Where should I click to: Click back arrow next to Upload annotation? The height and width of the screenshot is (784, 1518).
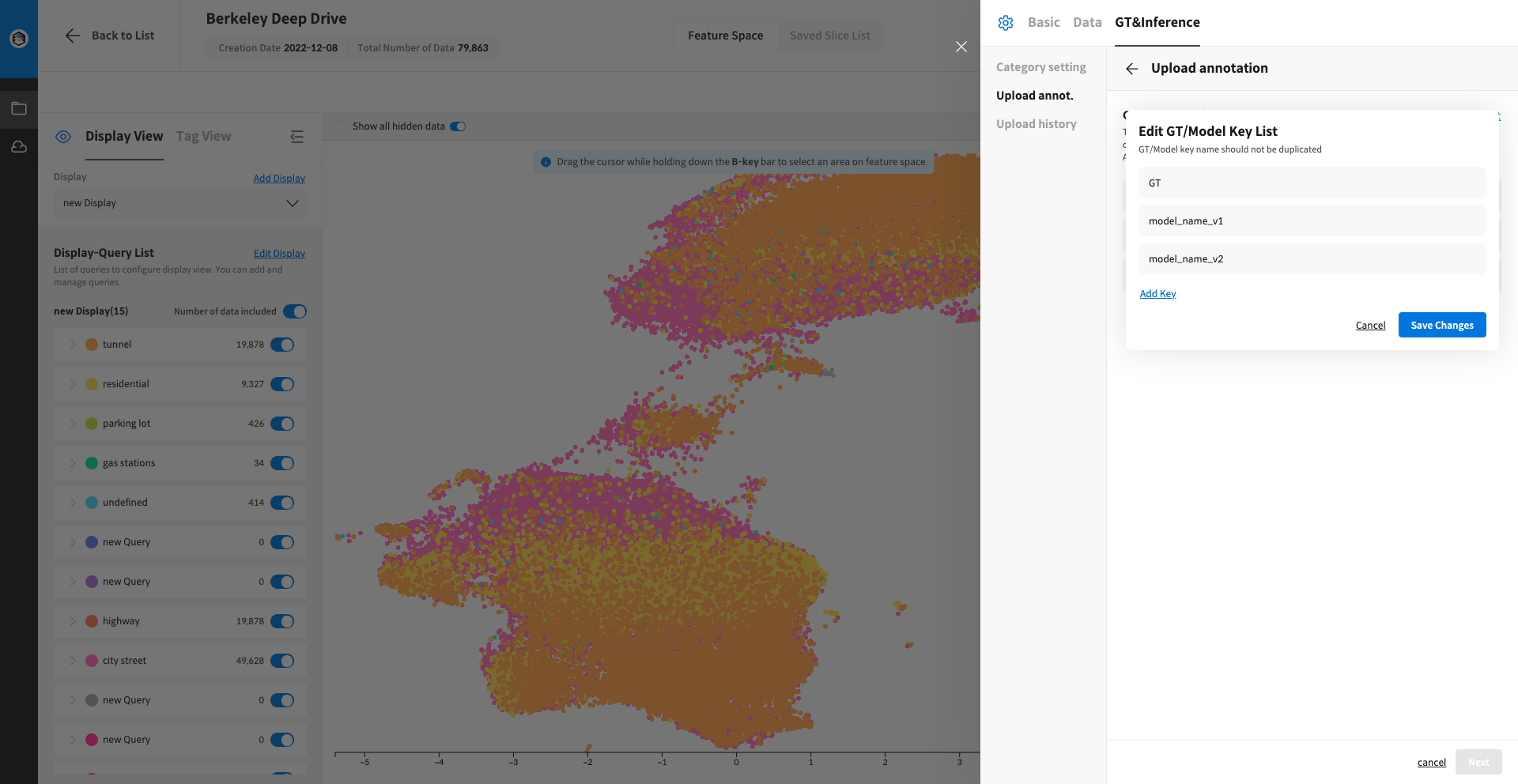[1132, 69]
